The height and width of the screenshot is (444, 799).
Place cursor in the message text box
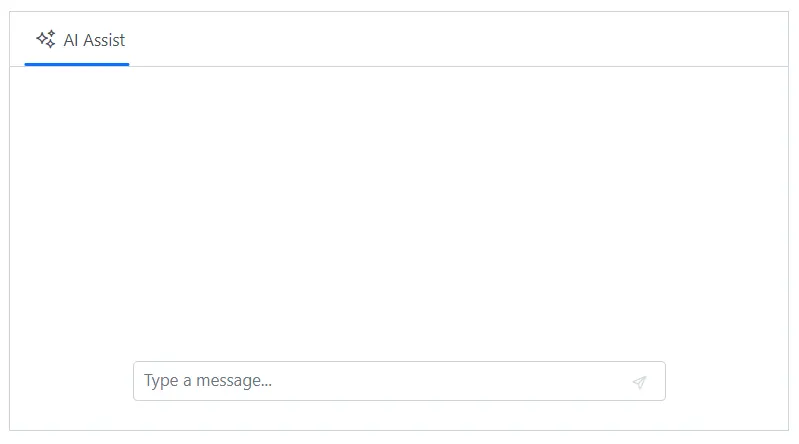coord(380,381)
